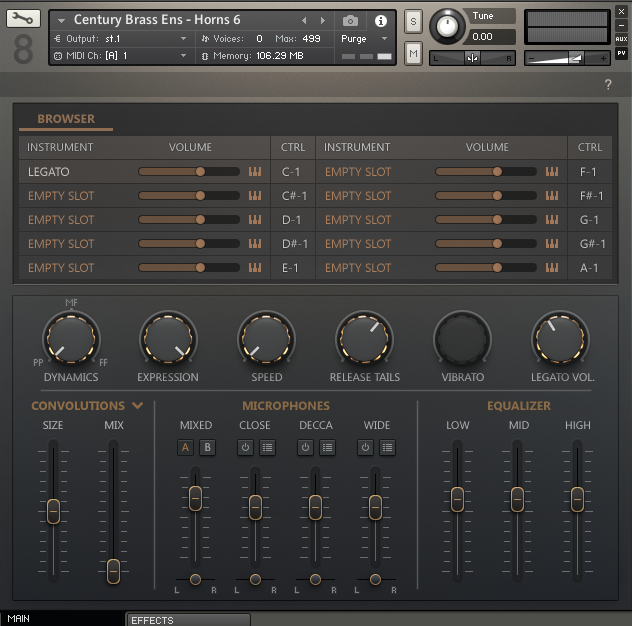The height and width of the screenshot is (626, 632).
Task: Enable the WIDE microphone power button
Action: coord(365,447)
